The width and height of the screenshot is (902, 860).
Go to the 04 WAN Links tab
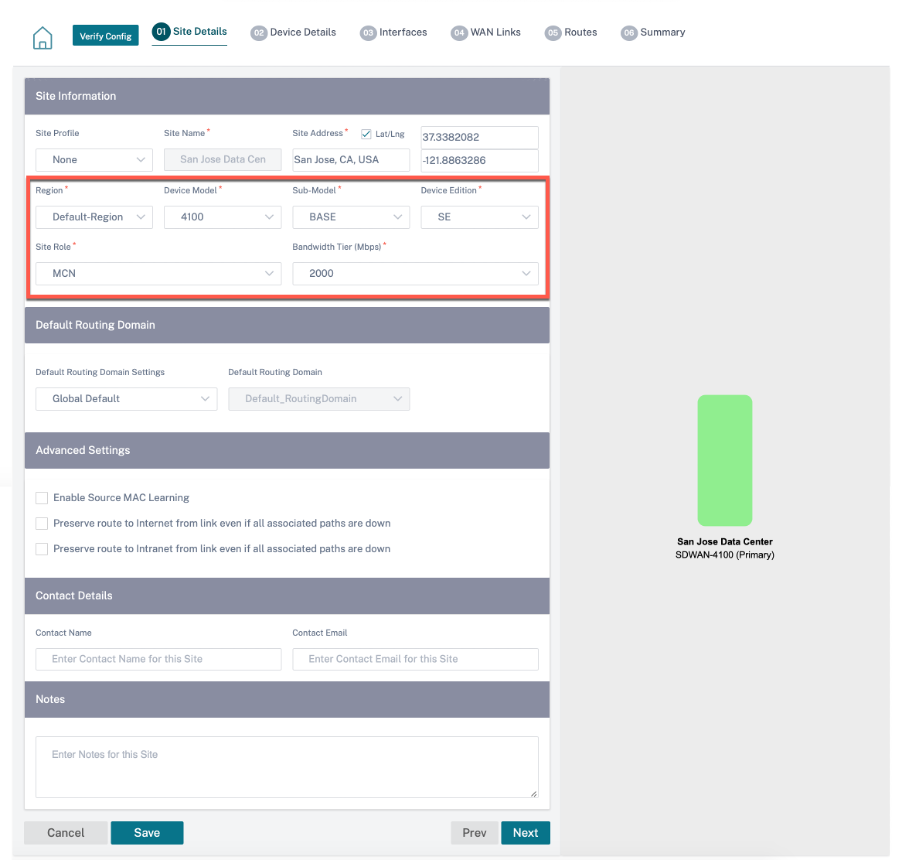coord(486,32)
